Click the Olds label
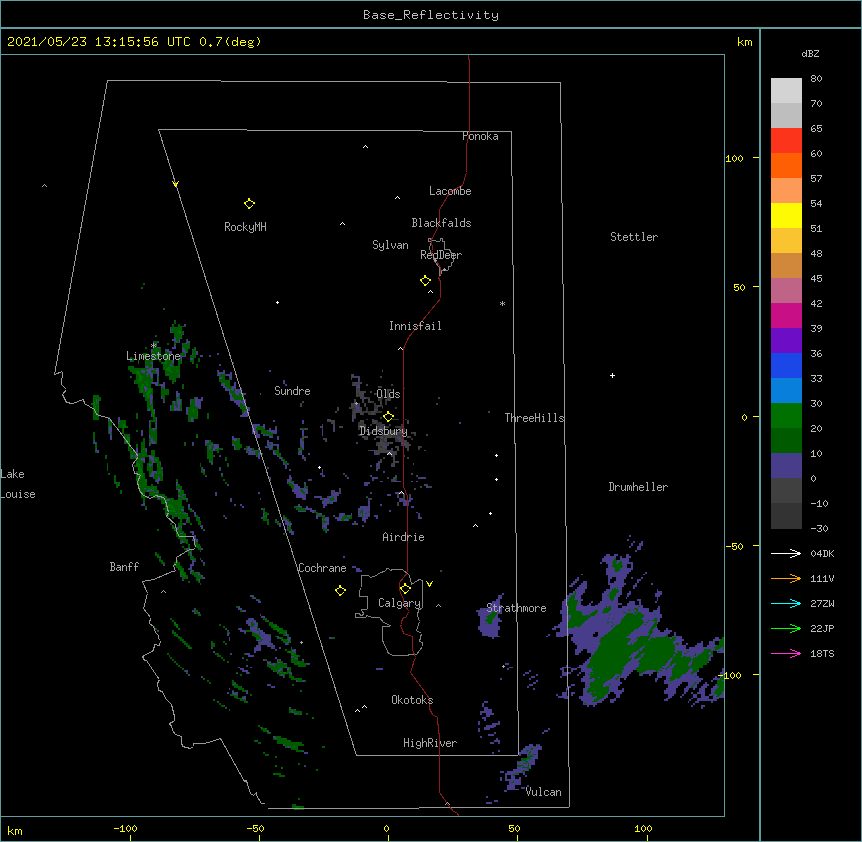This screenshot has width=862, height=842. [388, 394]
